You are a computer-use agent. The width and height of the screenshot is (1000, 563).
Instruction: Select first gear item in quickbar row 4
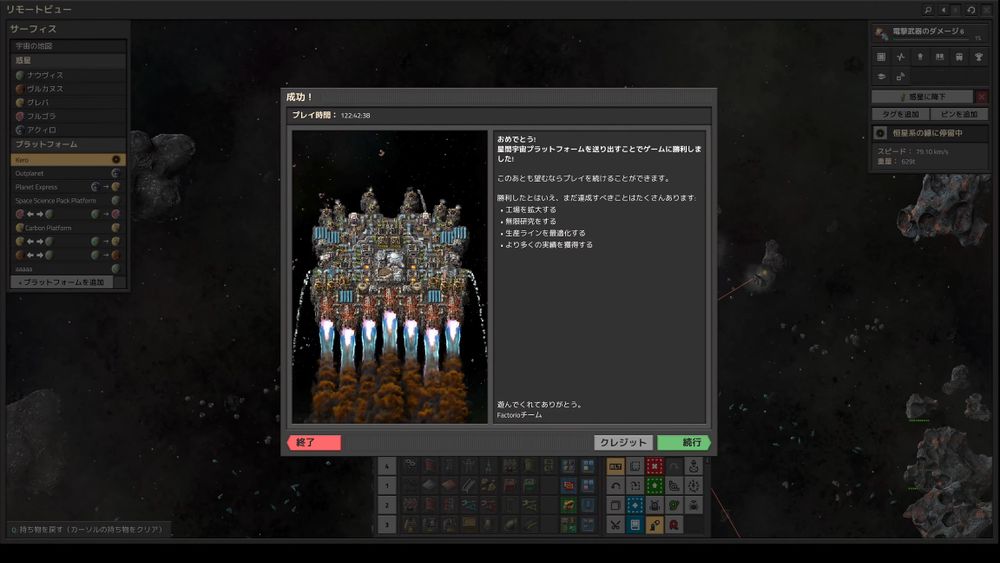click(x=410, y=466)
